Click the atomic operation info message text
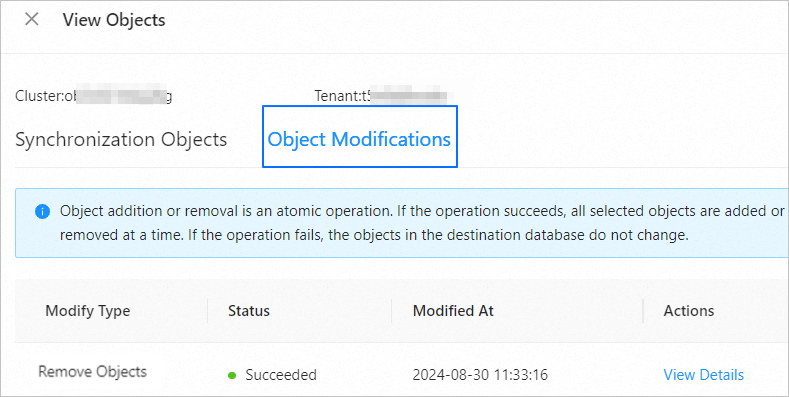Image resolution: width=789 pixels, height=397 pixels. click(422, 223)
